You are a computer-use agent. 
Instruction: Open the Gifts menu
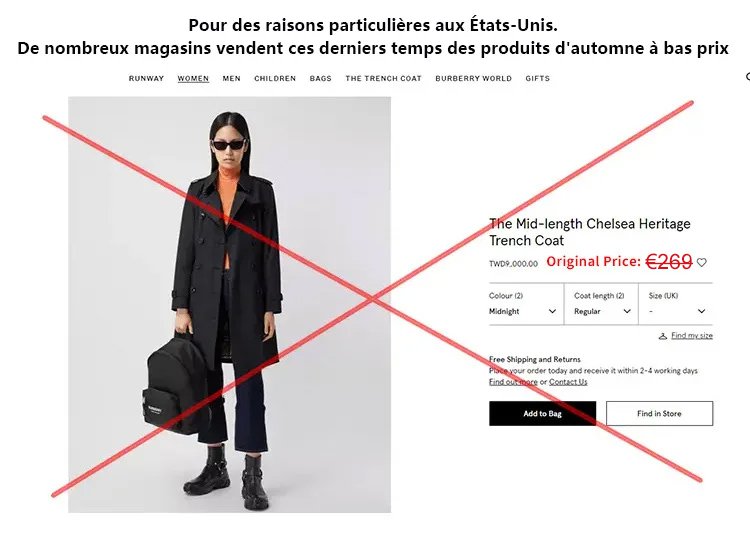point(538,78)
